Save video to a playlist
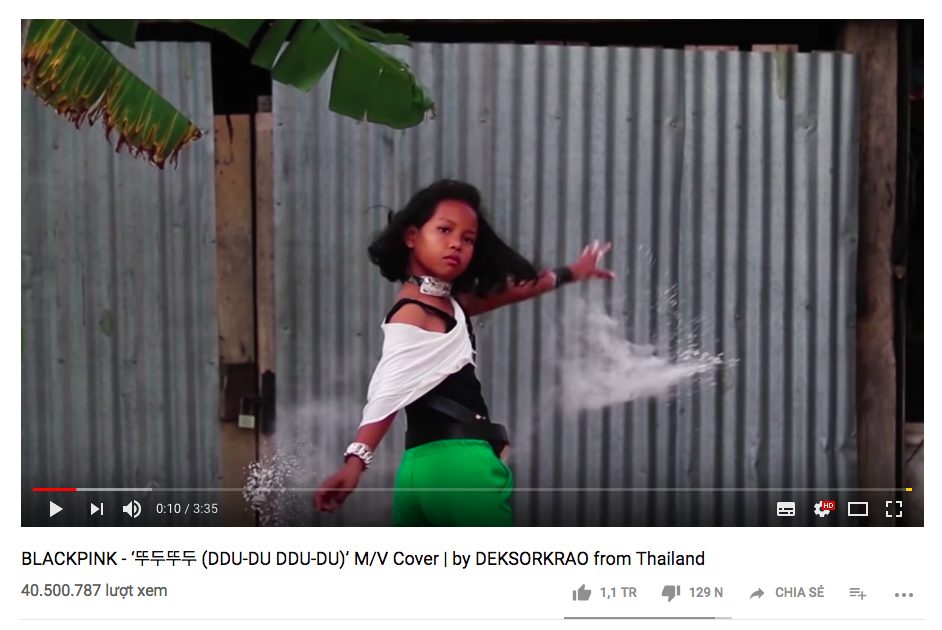942x630 pixels. tap(857, 593)
